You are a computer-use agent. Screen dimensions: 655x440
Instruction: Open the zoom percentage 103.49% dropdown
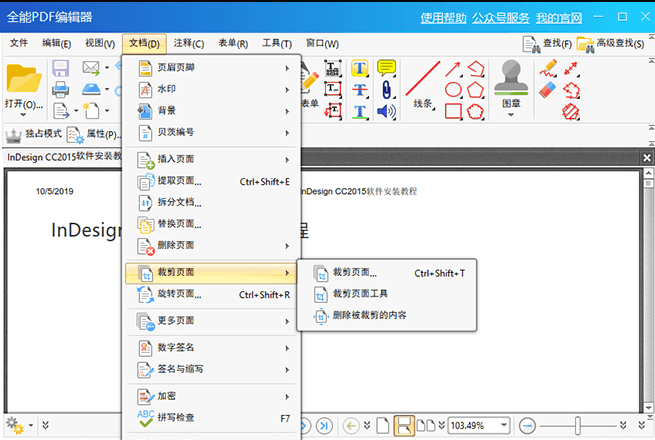505,425
